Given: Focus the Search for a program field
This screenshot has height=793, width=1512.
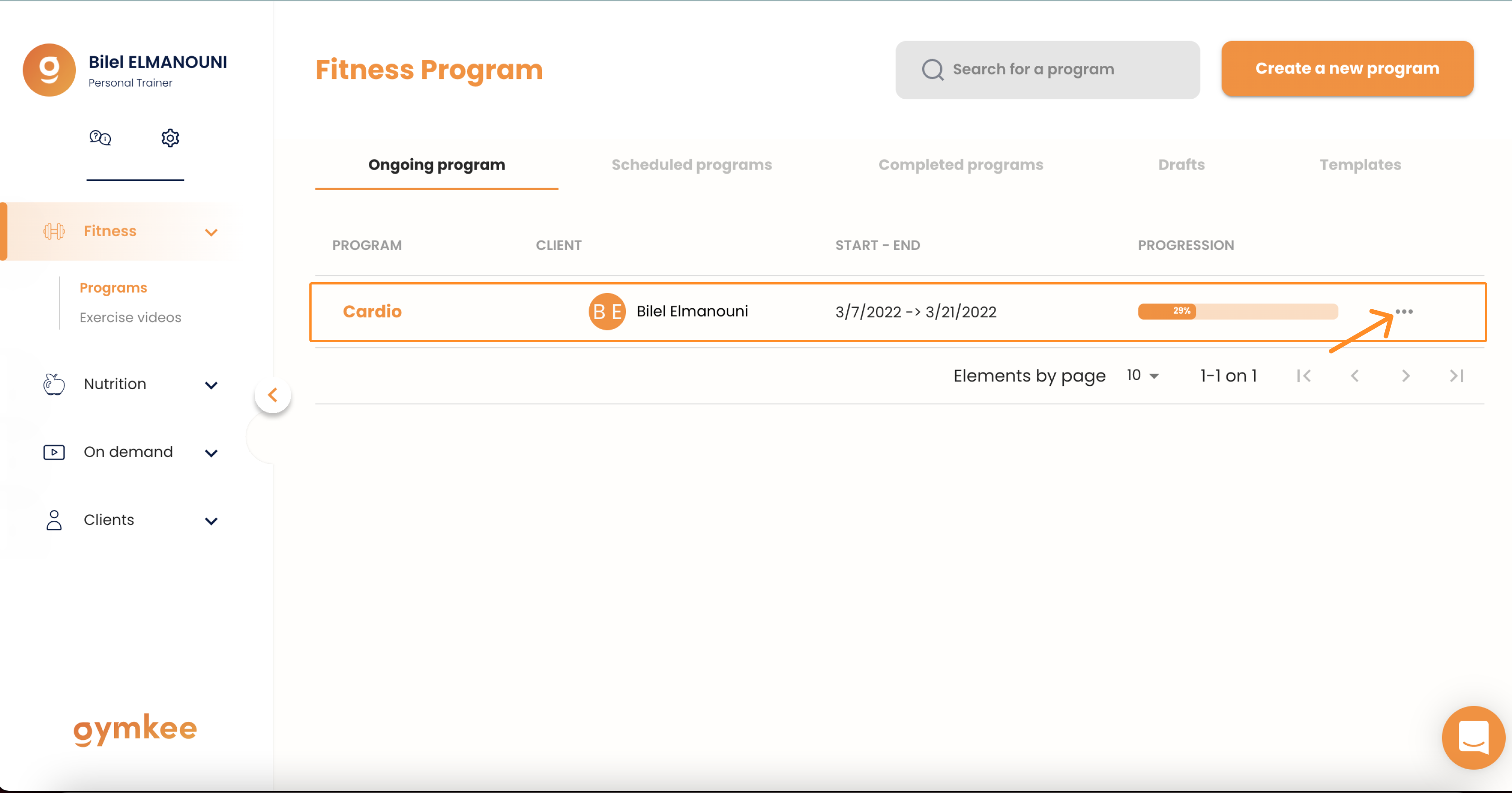Looking at the screenshot, I should (x=1048, y=70).
